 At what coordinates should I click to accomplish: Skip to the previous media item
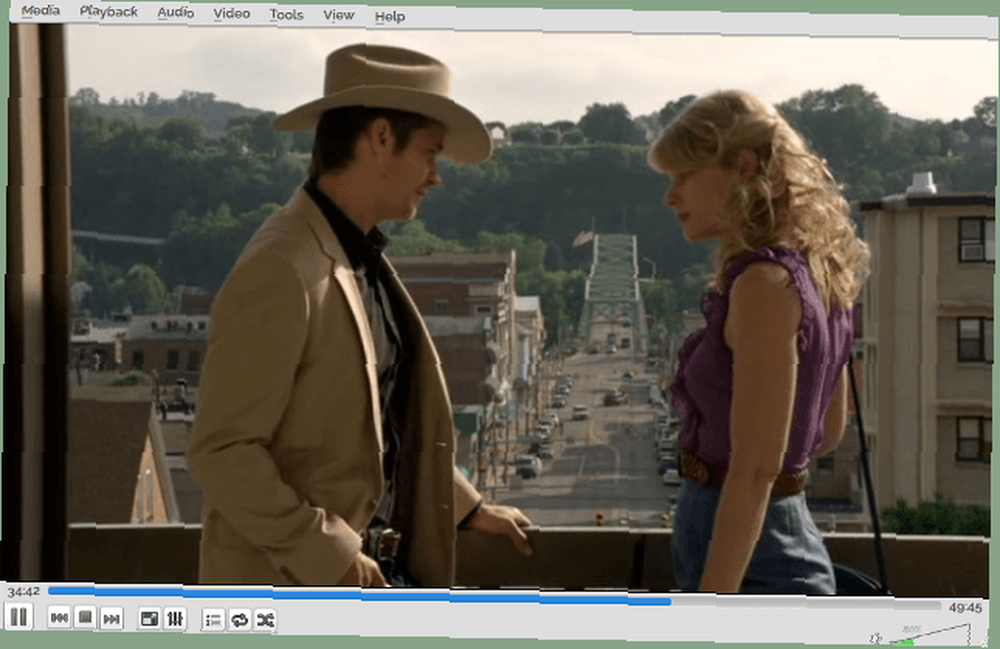coord(59,618)
